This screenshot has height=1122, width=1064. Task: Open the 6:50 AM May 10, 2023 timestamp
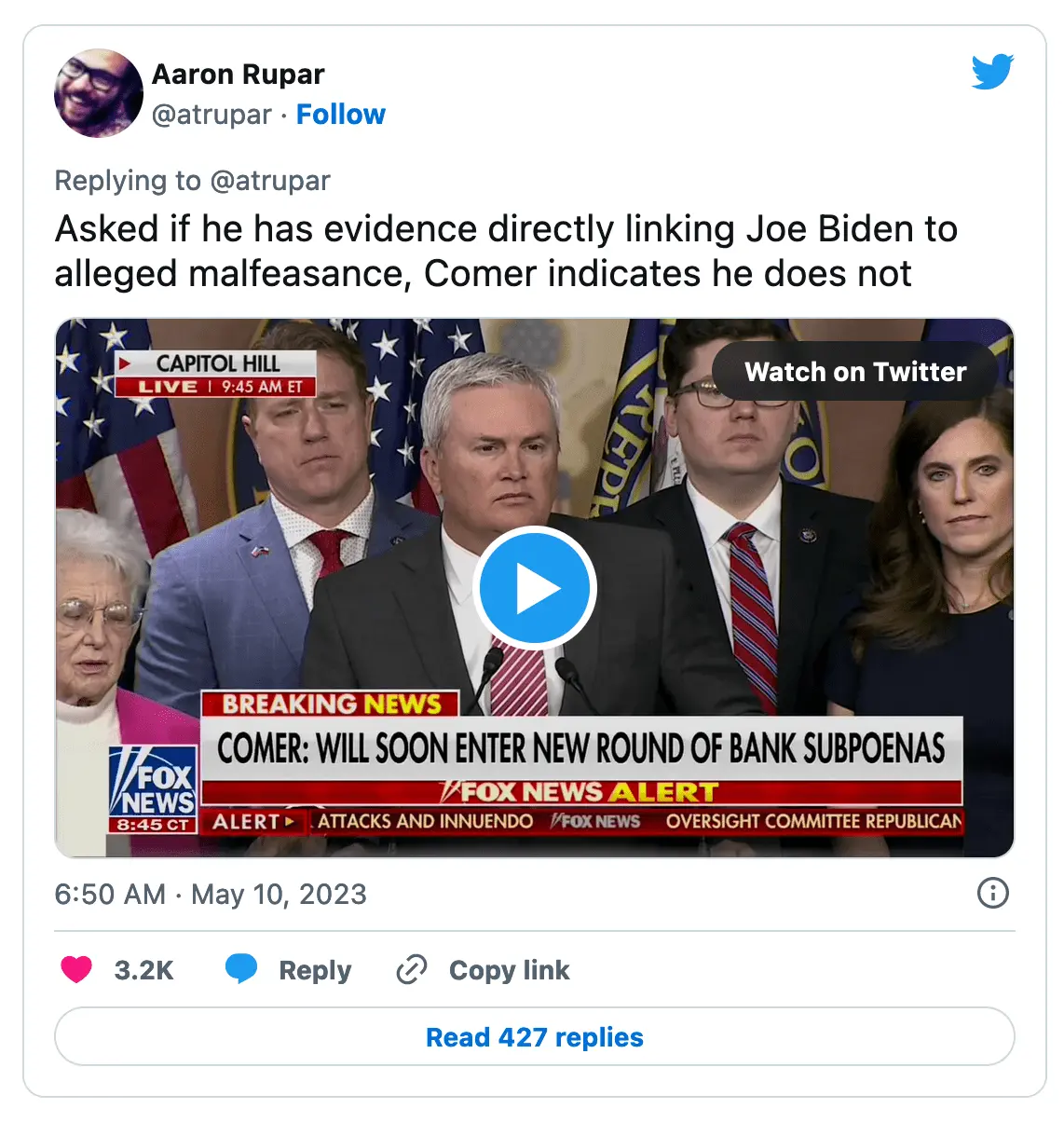coord(211,894)
